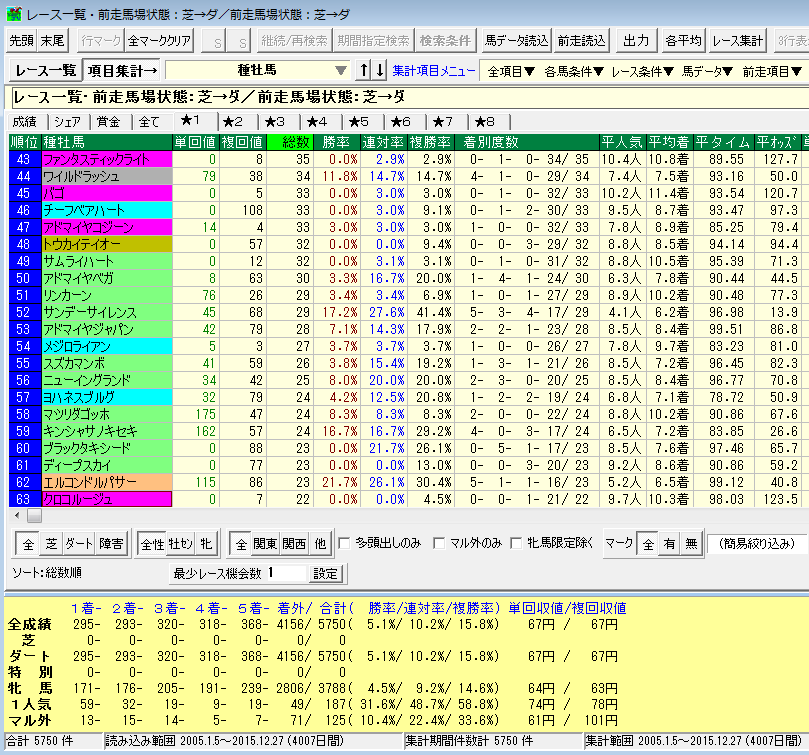This screenshot has height=755, width=809.
Task: Click 馬データ読込 button
Action: tap(516, 40)
